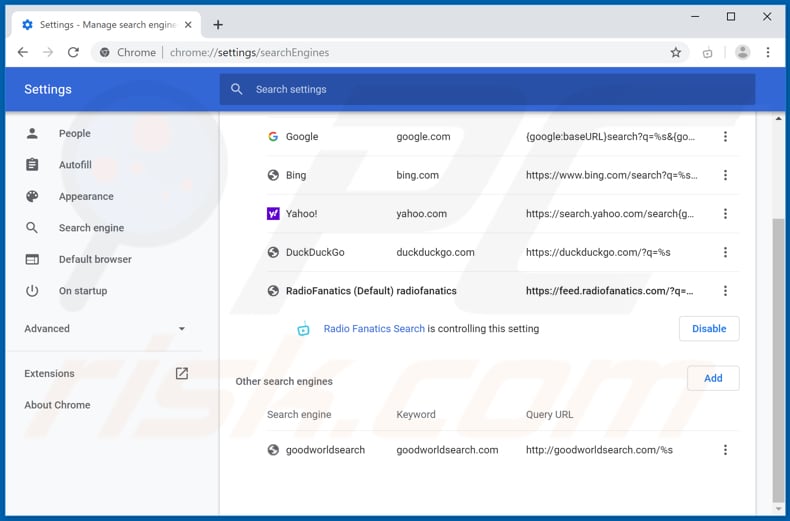
Task: Click the Appearance palette icon in sidebar
Action: point(32,196)
